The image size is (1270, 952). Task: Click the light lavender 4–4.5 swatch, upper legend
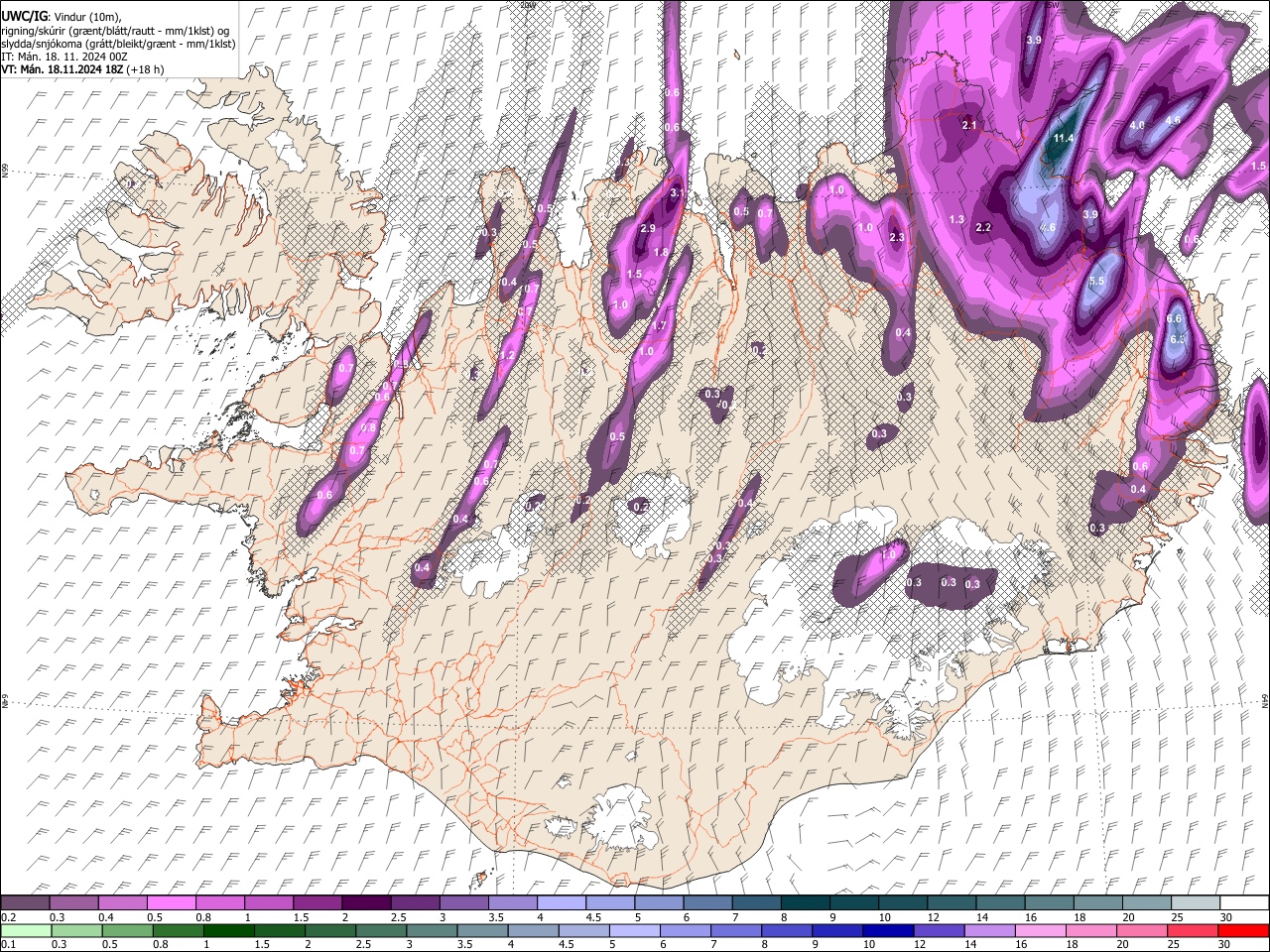point(561,903)
